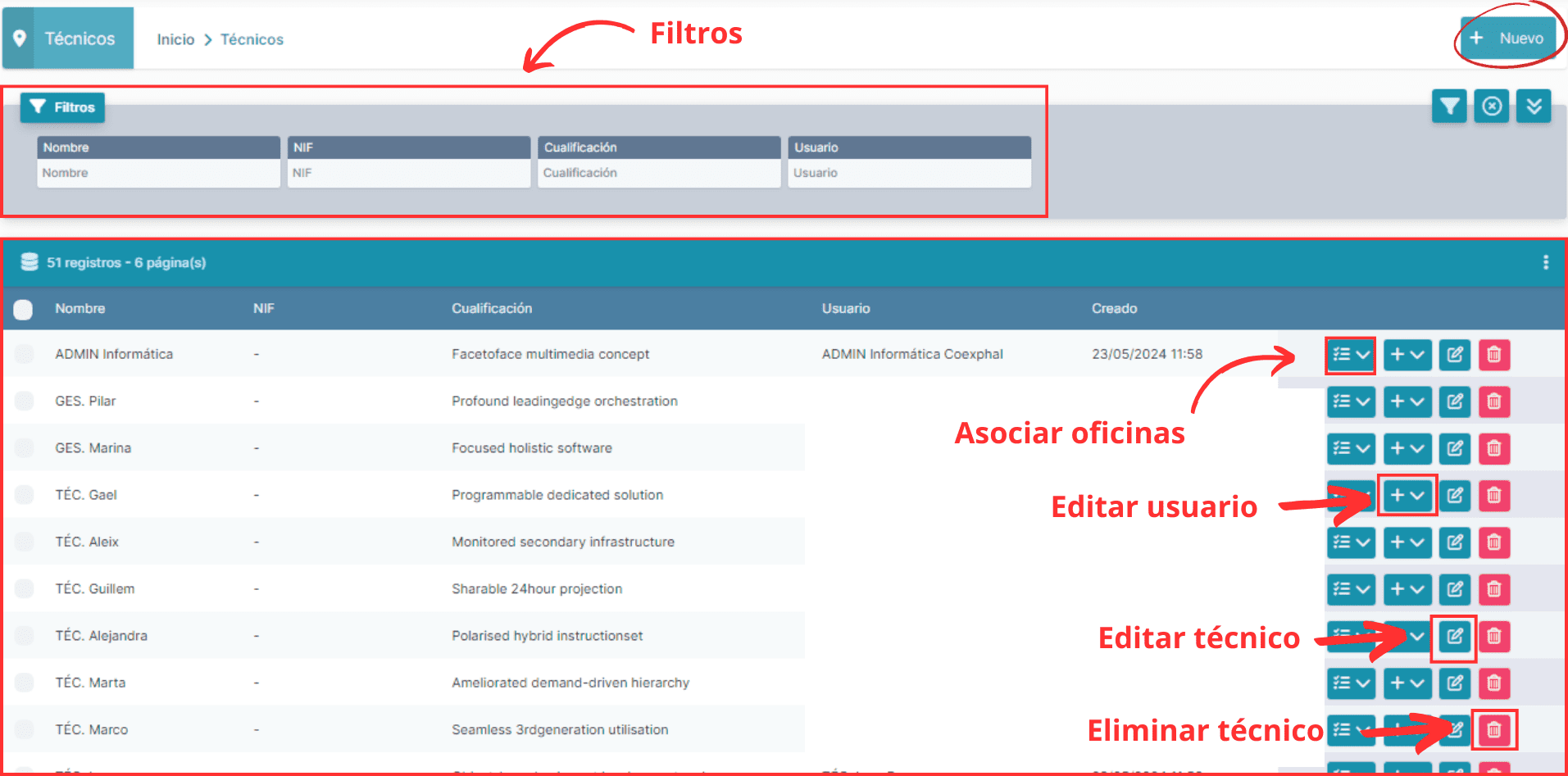Click the Filtros button
1568x776 pixels.
pos(63,107)
